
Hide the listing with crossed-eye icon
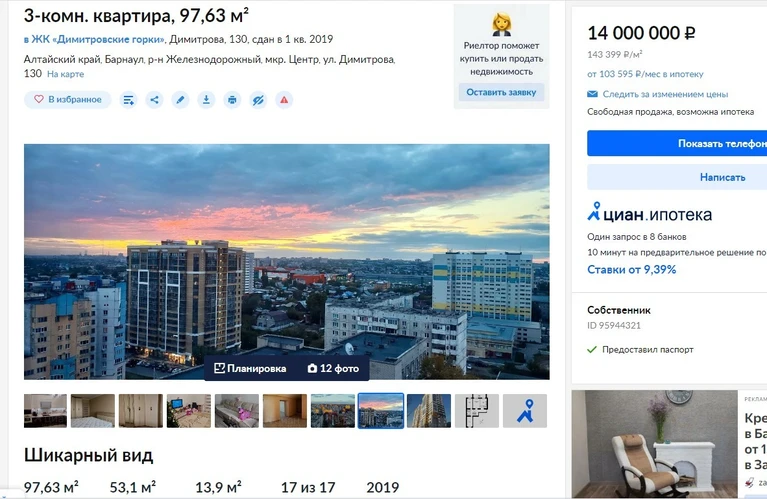pyautogui.click(x=258, y=100)
